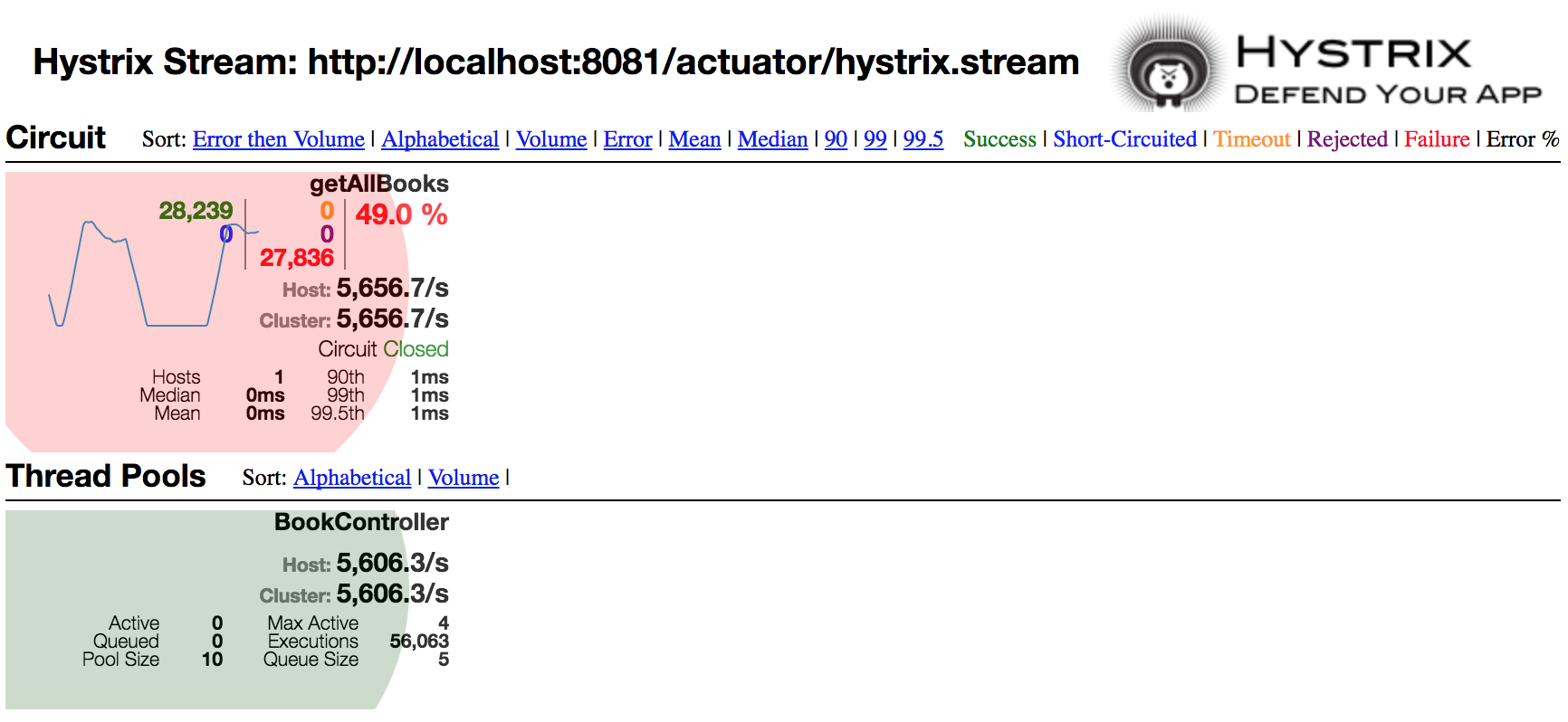Screen dimensions: 1568x722
Task: Sort circuits by Error
Action: [x=627, y=139]
